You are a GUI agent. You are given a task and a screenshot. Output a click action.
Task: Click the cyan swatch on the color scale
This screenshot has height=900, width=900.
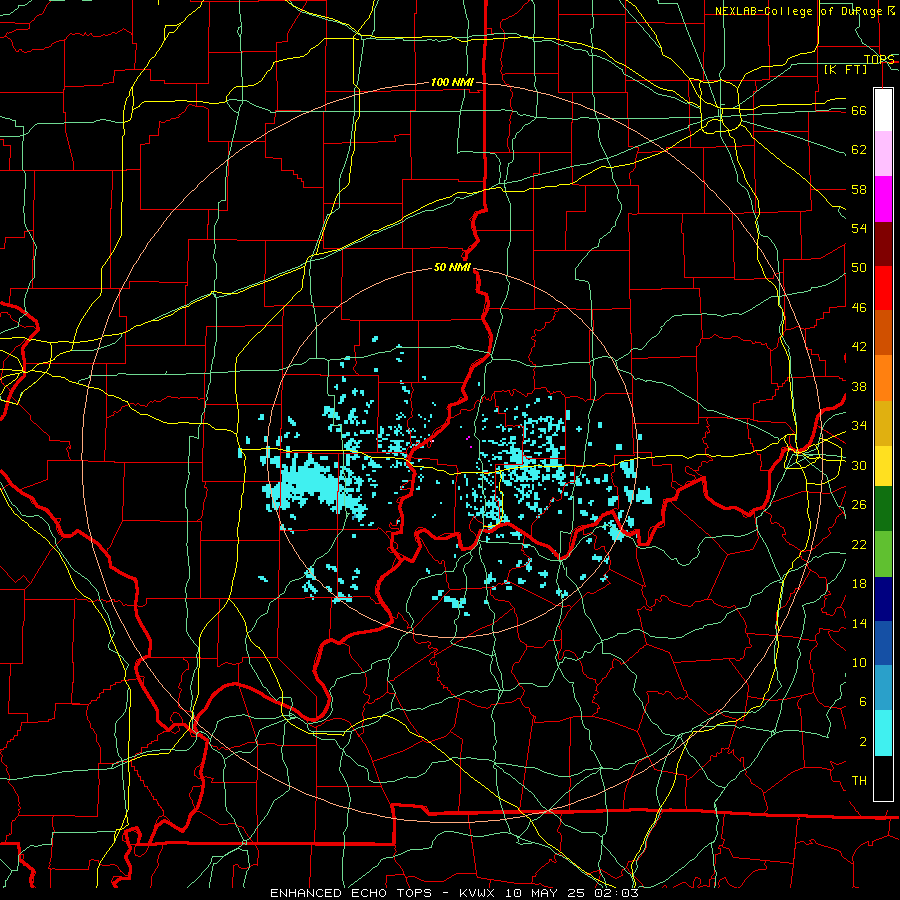883,734
